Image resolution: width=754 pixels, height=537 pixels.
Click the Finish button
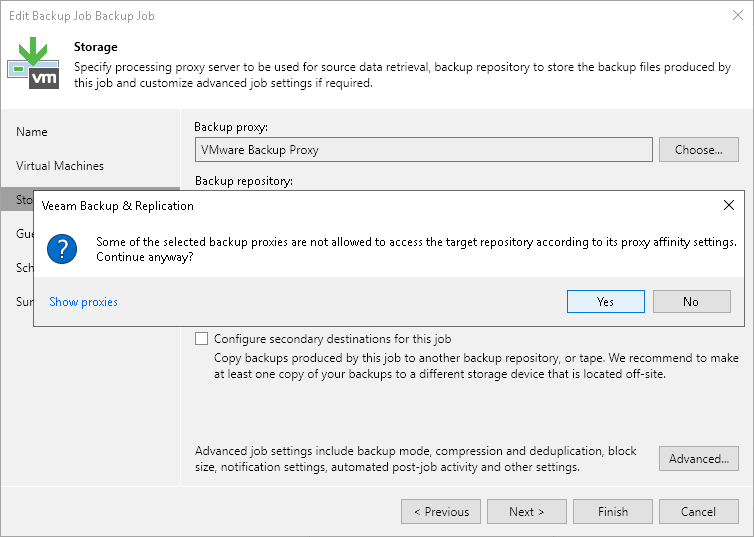tap(612, 511)
